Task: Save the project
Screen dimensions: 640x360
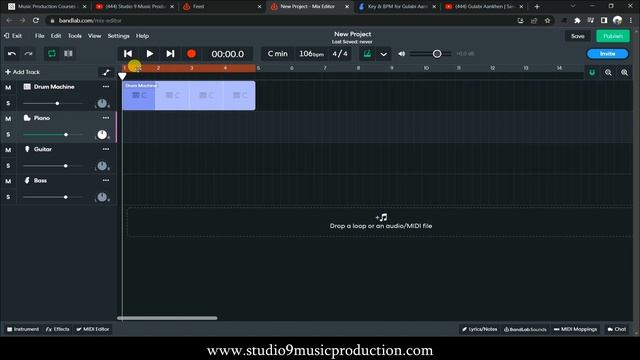Action: click(578, 36)
